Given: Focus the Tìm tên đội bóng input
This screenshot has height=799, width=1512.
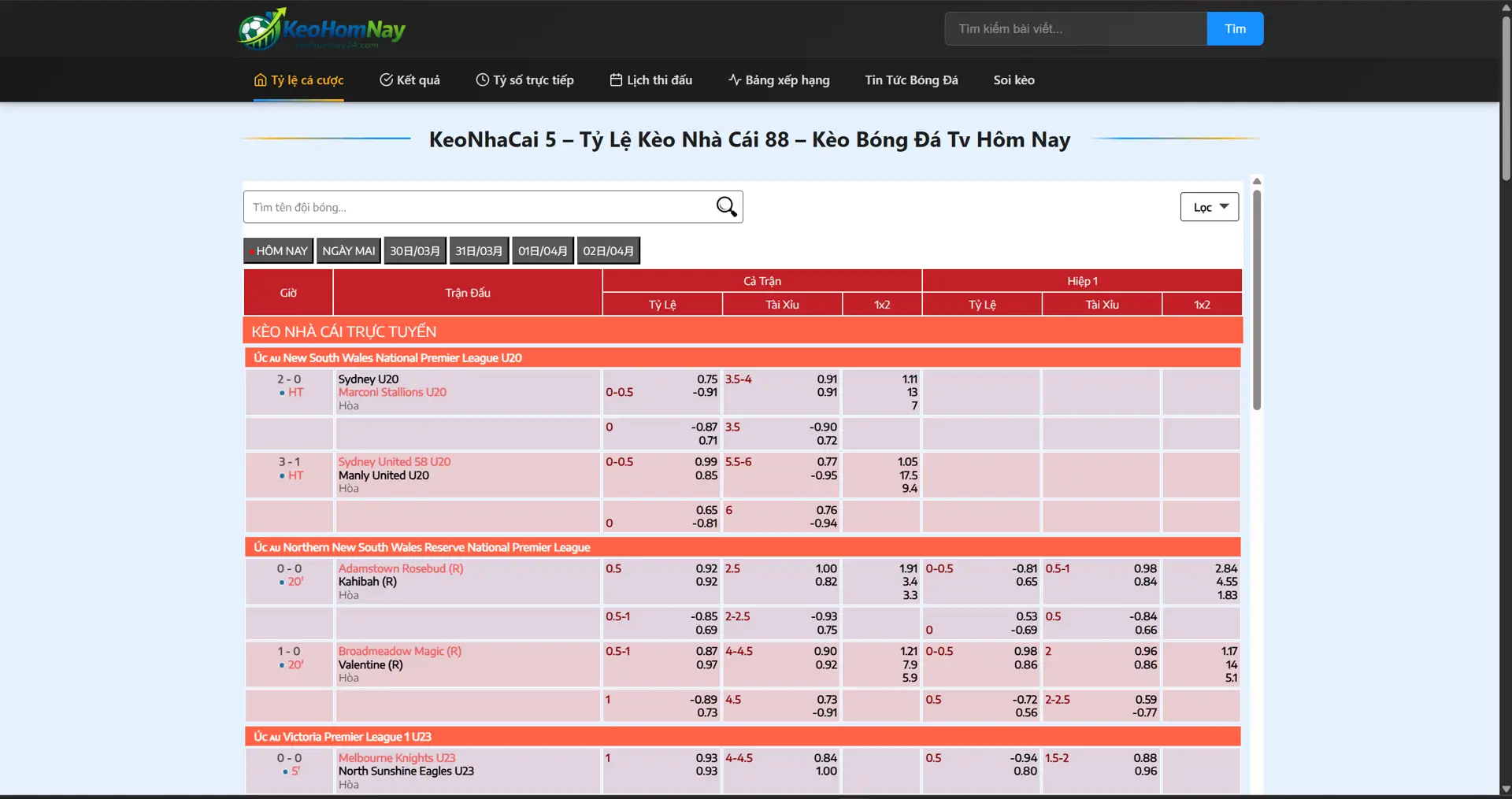Looking at the screenshot, I should point(476,207).
